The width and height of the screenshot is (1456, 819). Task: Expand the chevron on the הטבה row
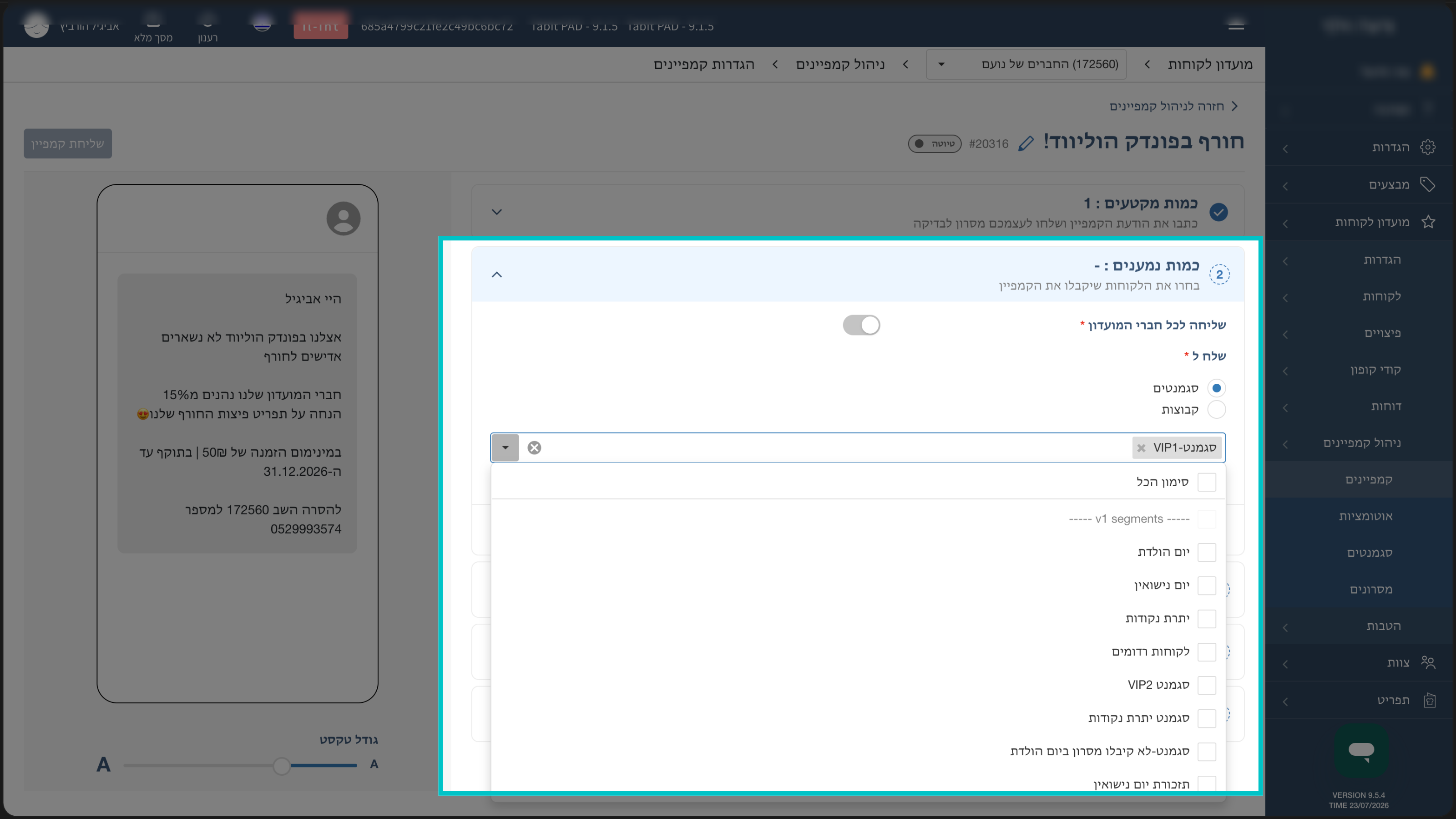[1285, 627]
